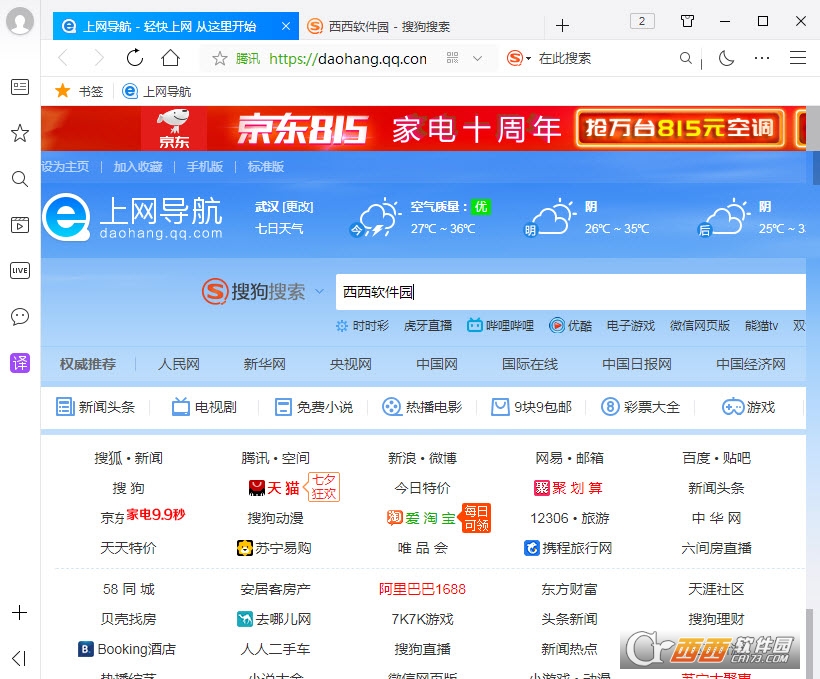The height and width of the screenshot is (679, 820).
Task: Open 9块9包邮 category
Action: point(531,406)
